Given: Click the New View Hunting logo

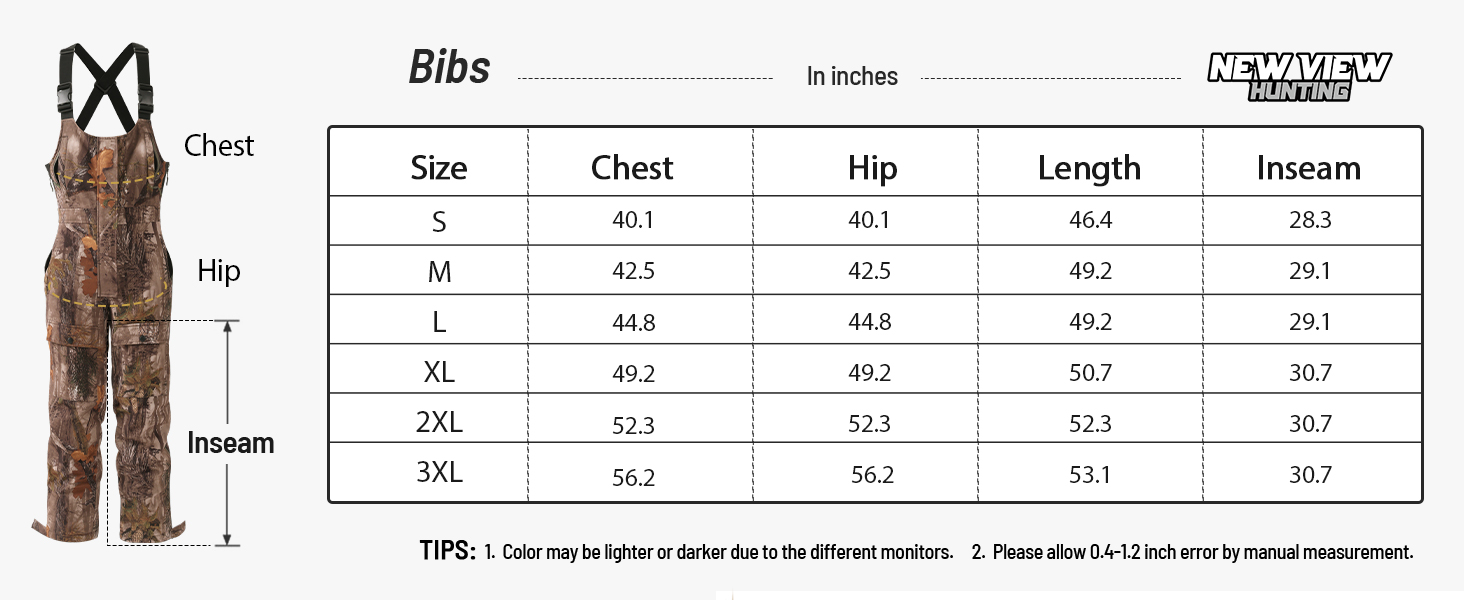Looking at the screenshot, I should click(x=1299, y=77).
